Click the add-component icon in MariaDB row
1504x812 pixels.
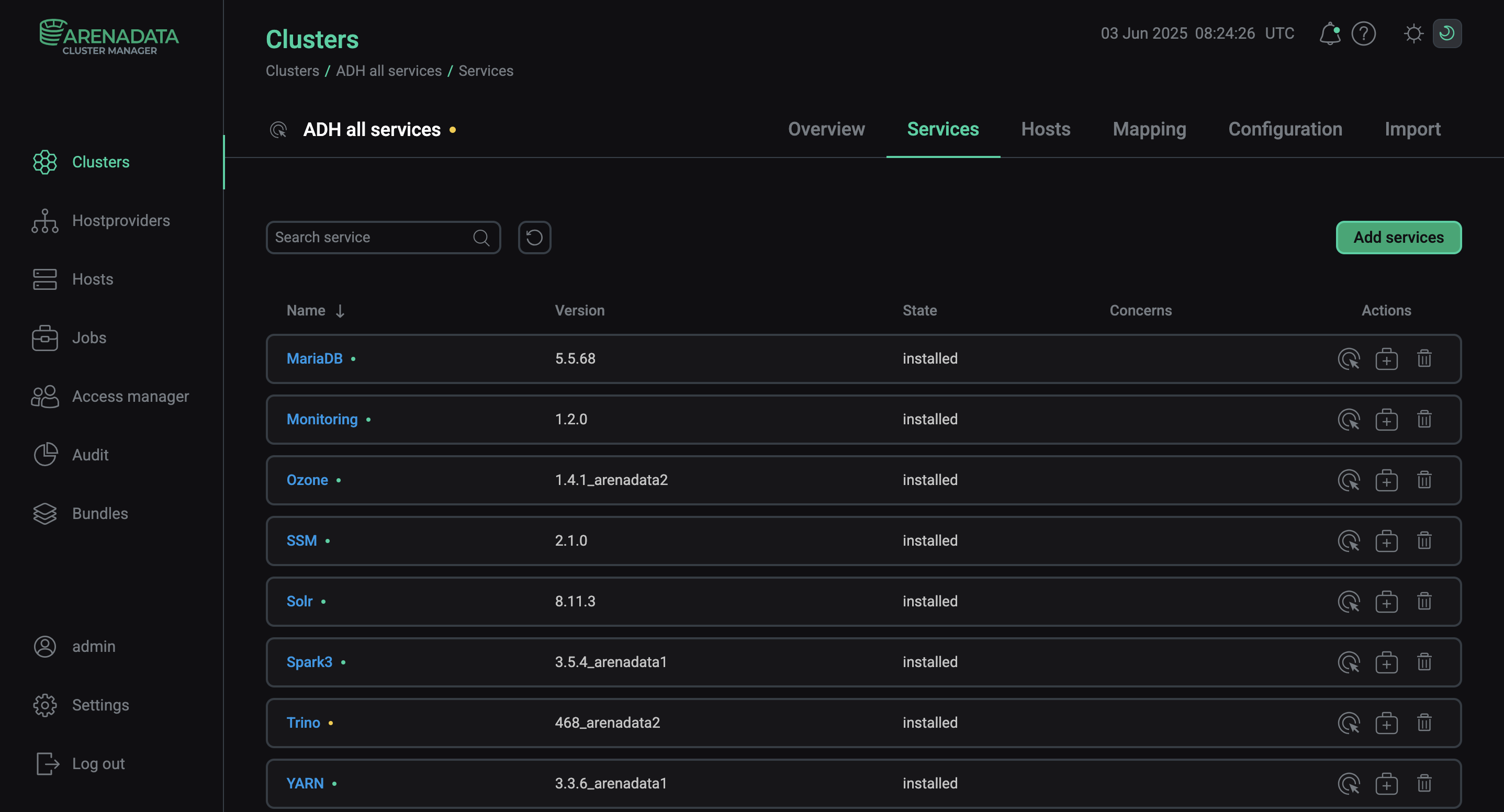pyautogui.click(x=1386, y=358)
